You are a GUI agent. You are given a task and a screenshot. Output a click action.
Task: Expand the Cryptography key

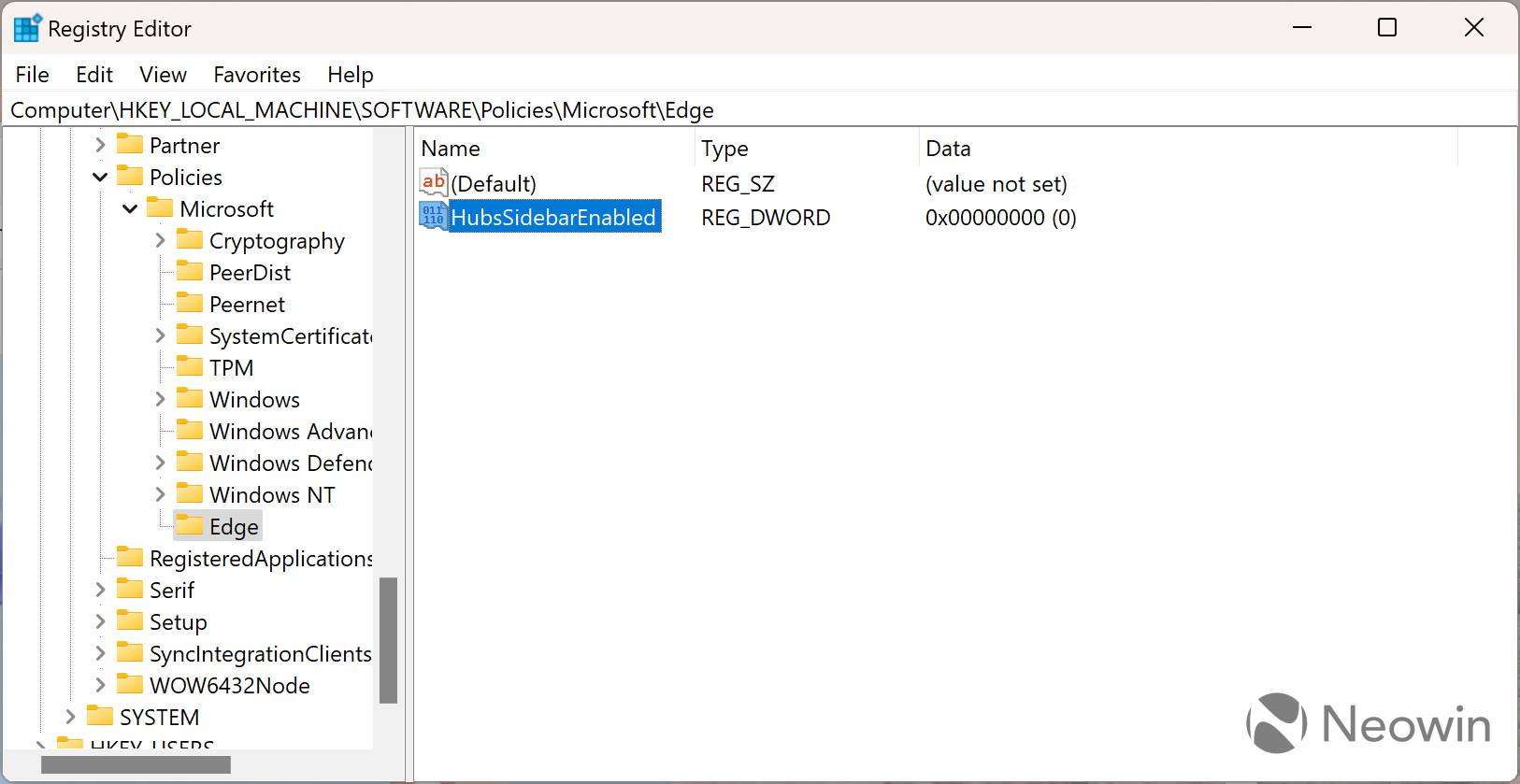[160, 240]
